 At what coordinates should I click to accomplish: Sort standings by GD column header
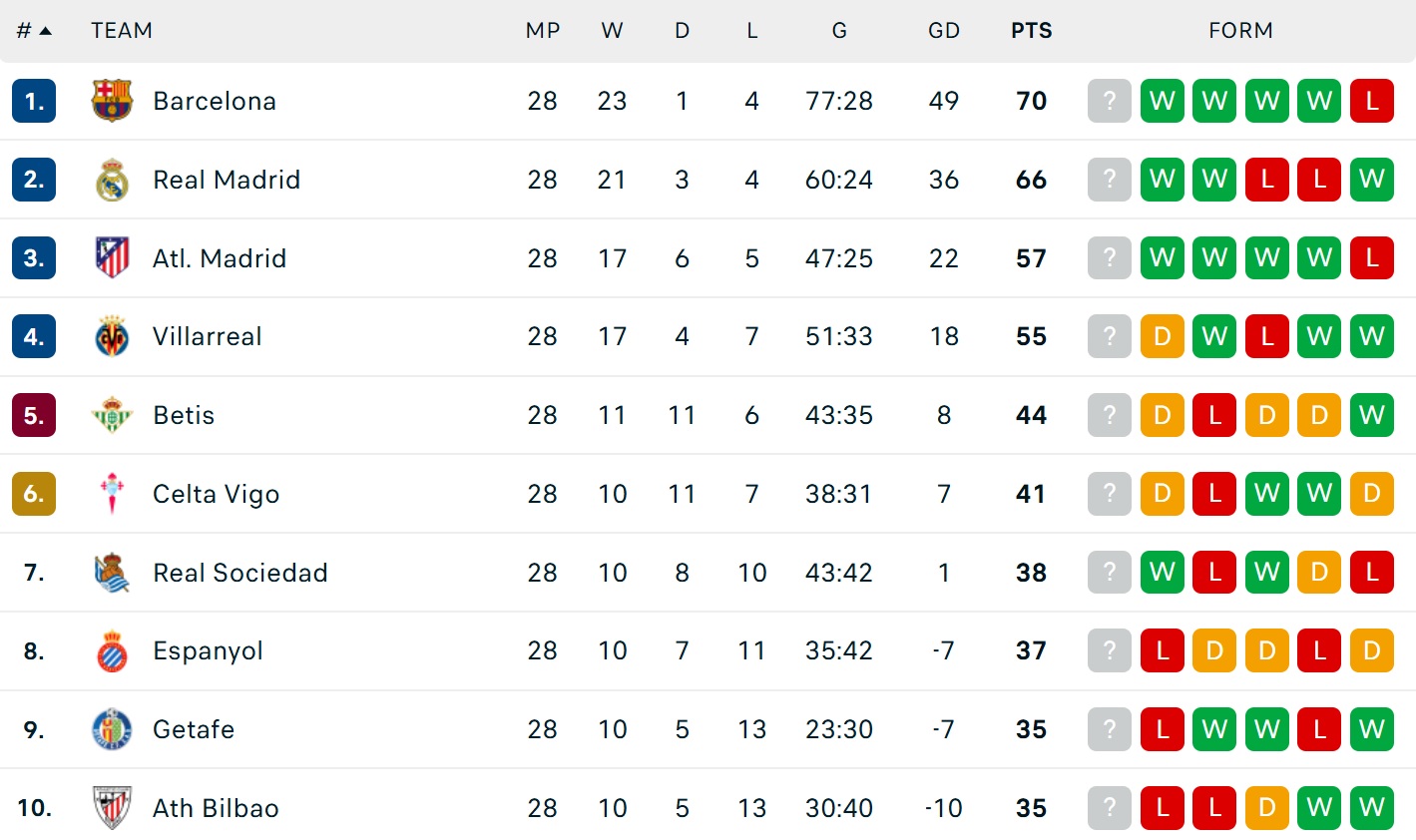click(943, 31)
